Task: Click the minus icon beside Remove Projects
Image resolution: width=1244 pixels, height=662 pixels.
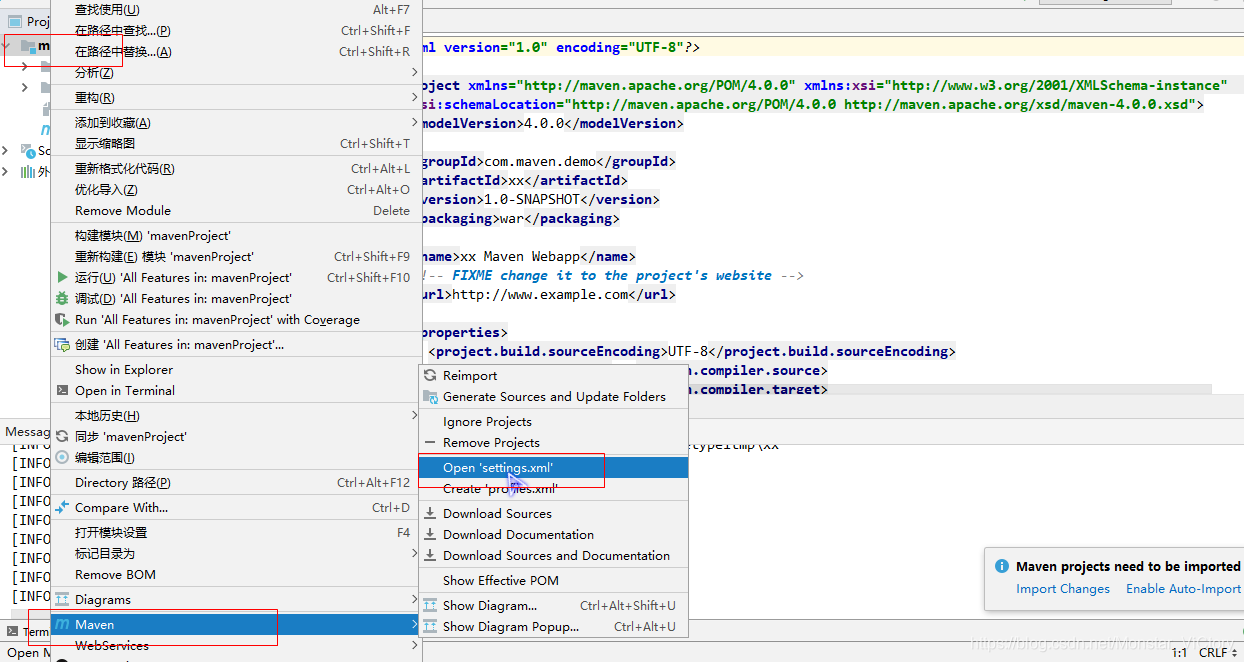Action: [x=431, y=442]
